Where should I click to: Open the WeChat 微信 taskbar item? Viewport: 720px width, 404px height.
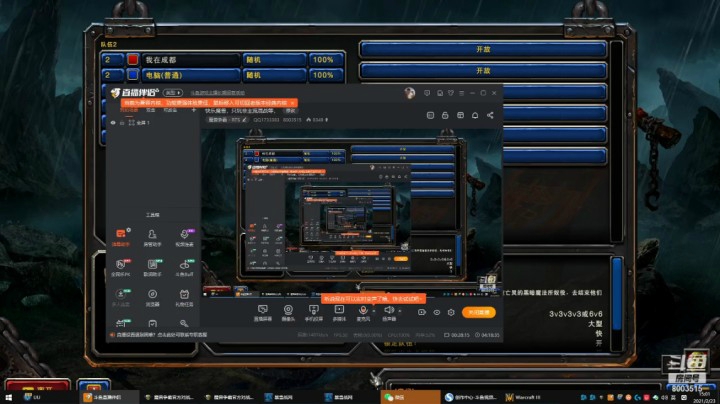pos(410,397)
